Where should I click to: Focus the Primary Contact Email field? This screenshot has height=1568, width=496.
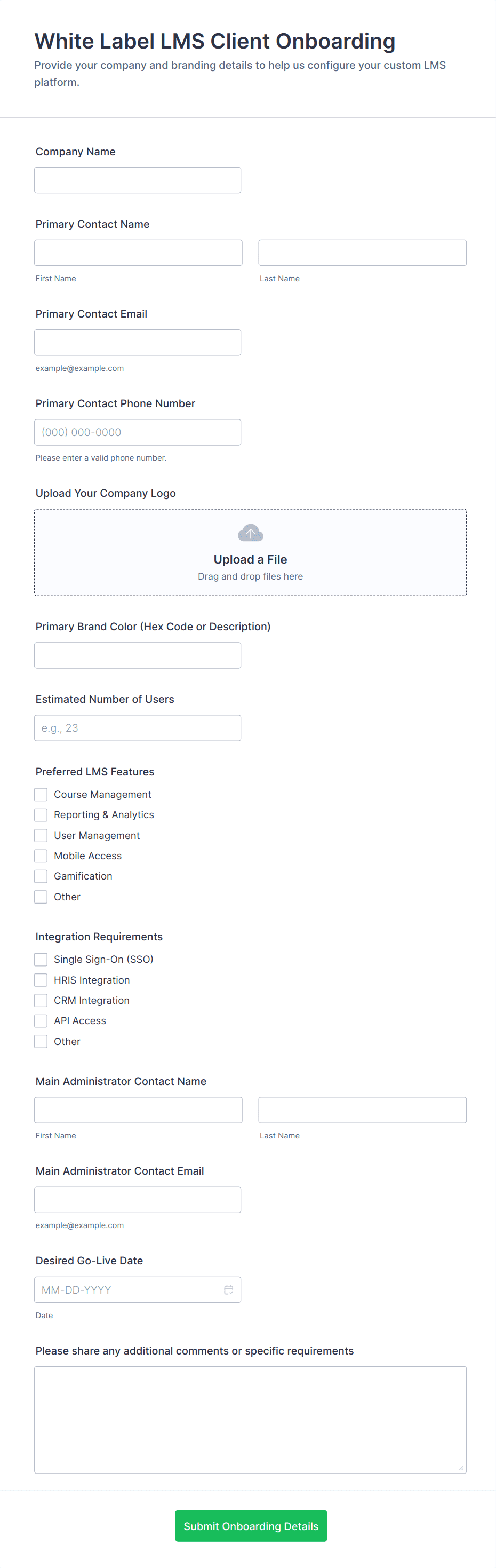138,343
